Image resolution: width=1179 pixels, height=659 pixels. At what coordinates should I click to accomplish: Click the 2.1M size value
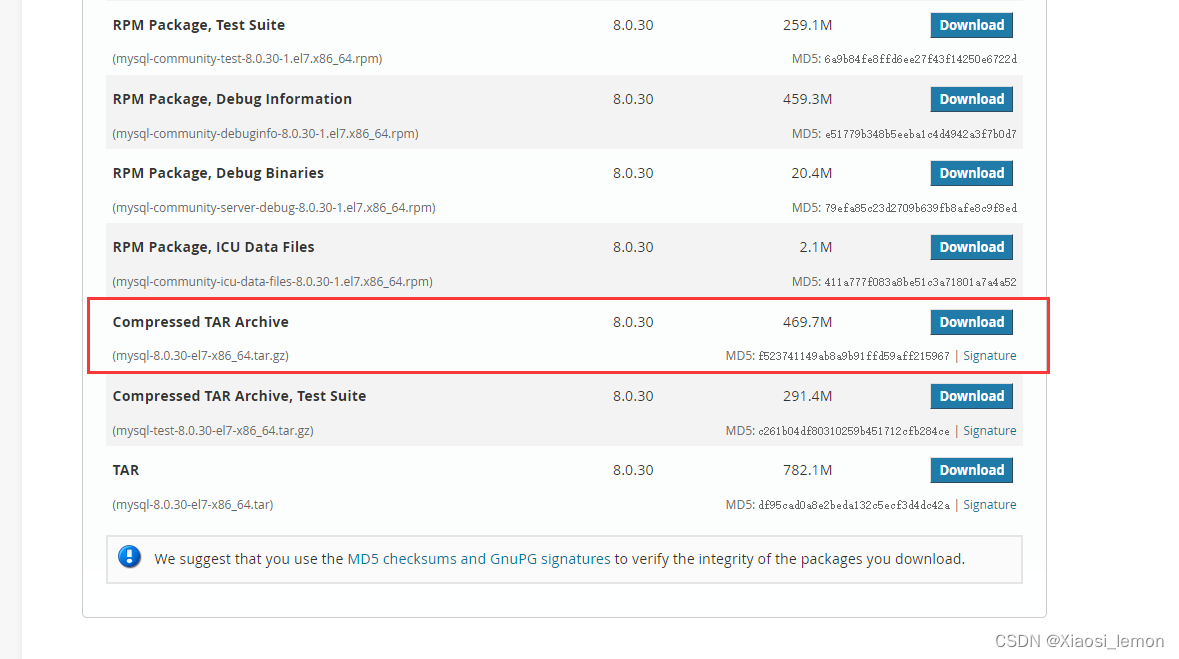816,247
